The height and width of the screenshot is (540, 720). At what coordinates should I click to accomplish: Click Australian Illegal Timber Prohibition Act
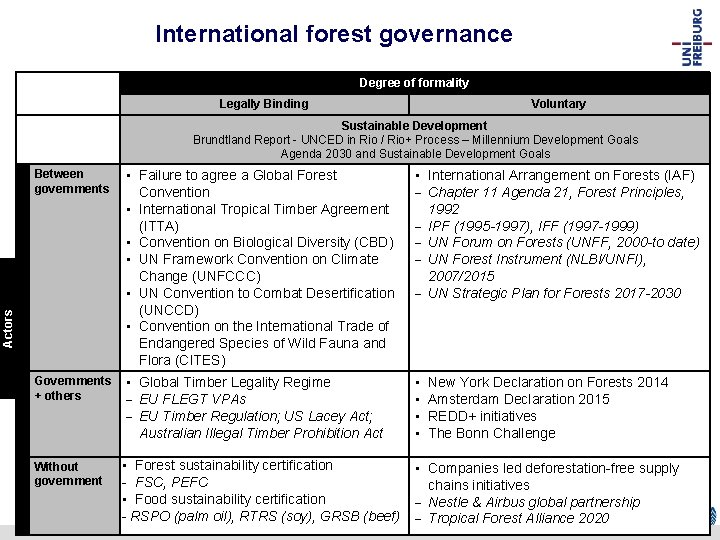pos(261,433)
